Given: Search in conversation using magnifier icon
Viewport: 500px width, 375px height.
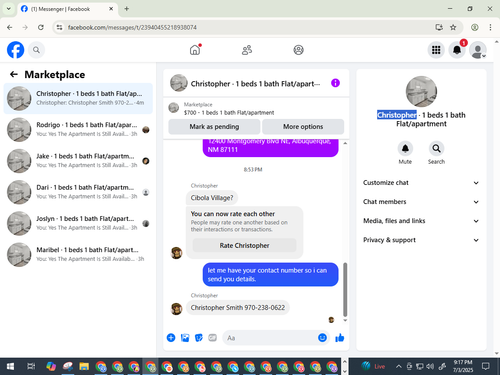Looking at the screenshot, I should (436, 149).
